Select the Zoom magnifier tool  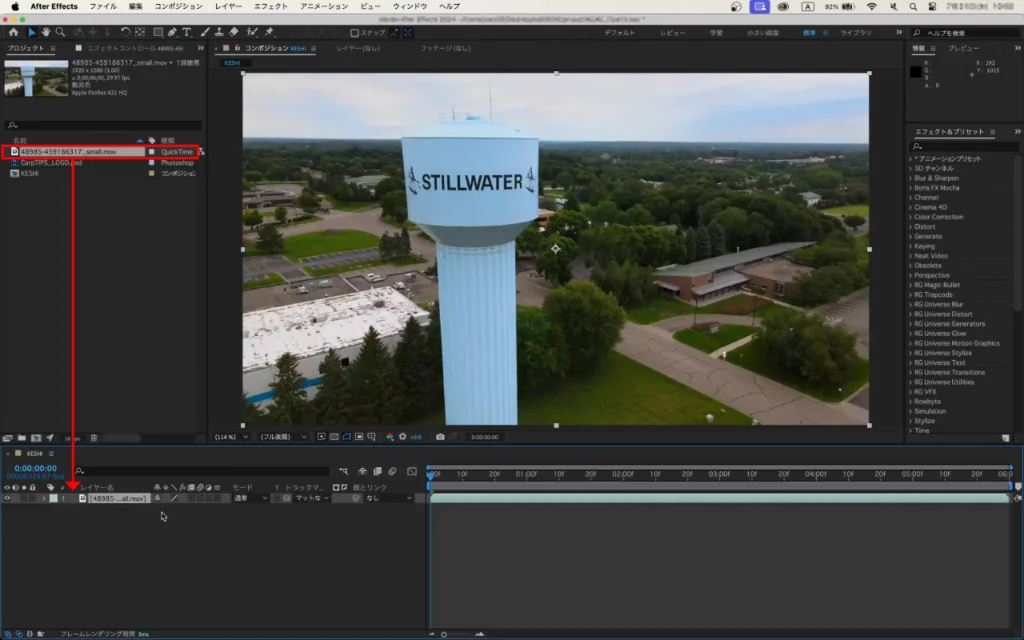[x=61, y=32]
